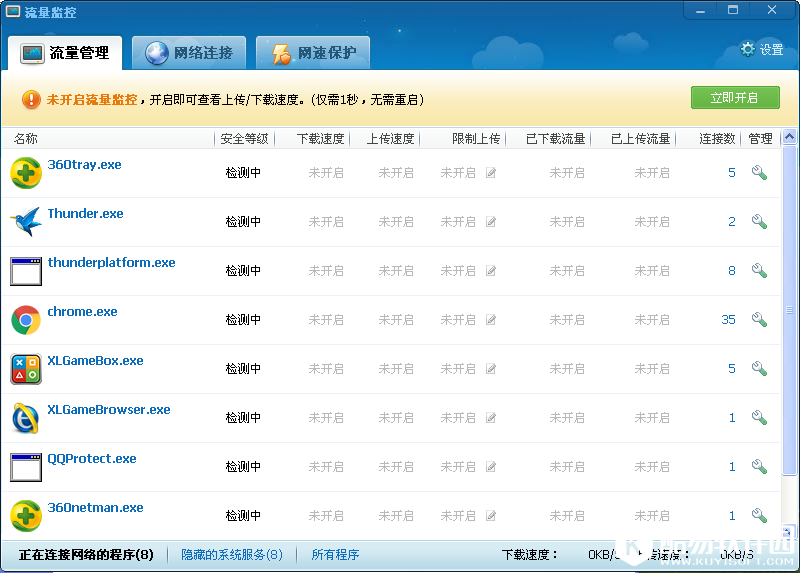Click the Thunder.exe bird icon
The height and width of the screenshot is (573, 800).
[26, 222]
